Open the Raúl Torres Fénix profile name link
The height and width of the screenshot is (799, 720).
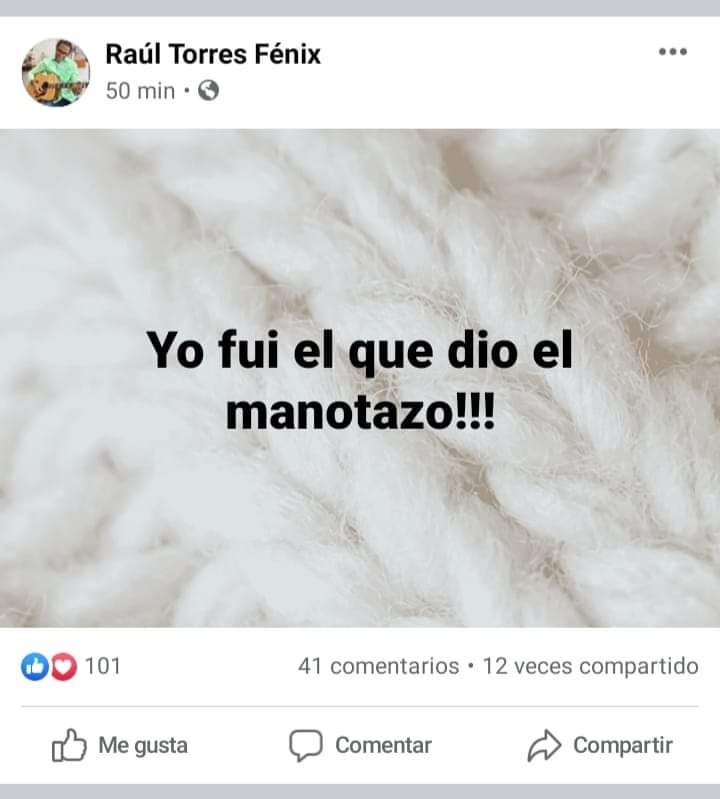(213, 54)
